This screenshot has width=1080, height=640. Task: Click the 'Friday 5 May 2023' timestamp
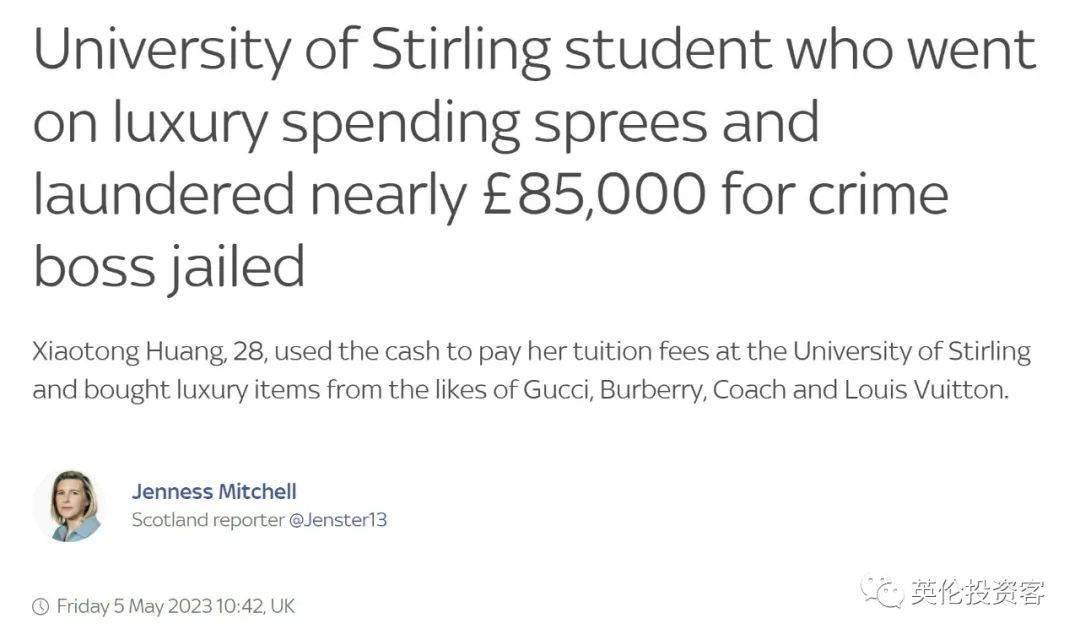coord(134,606)
